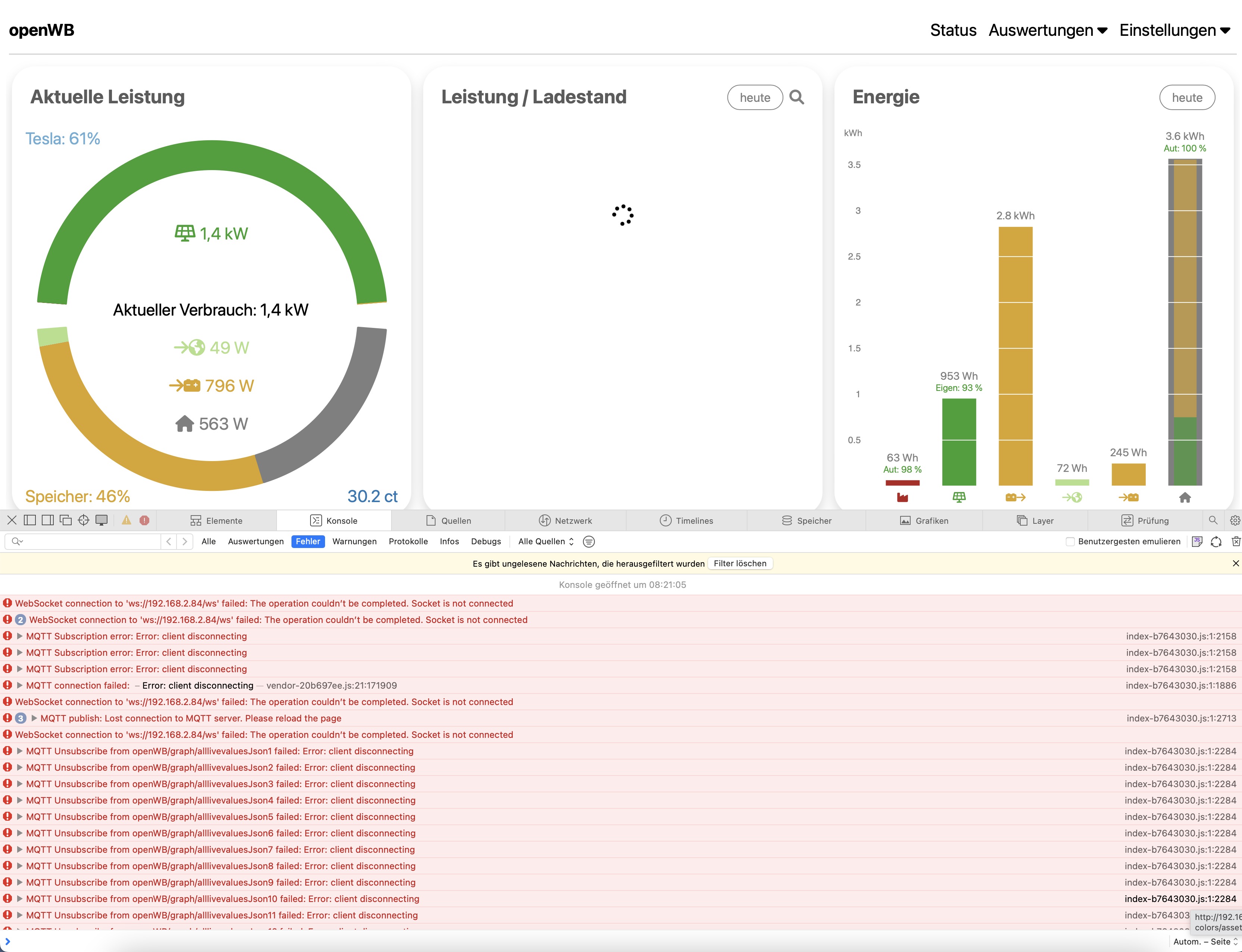Image resolution: width=1242 pixels, height=952 pixels.
Task: Click the element selection crosshair icon
Action: (x=83, y=520)
